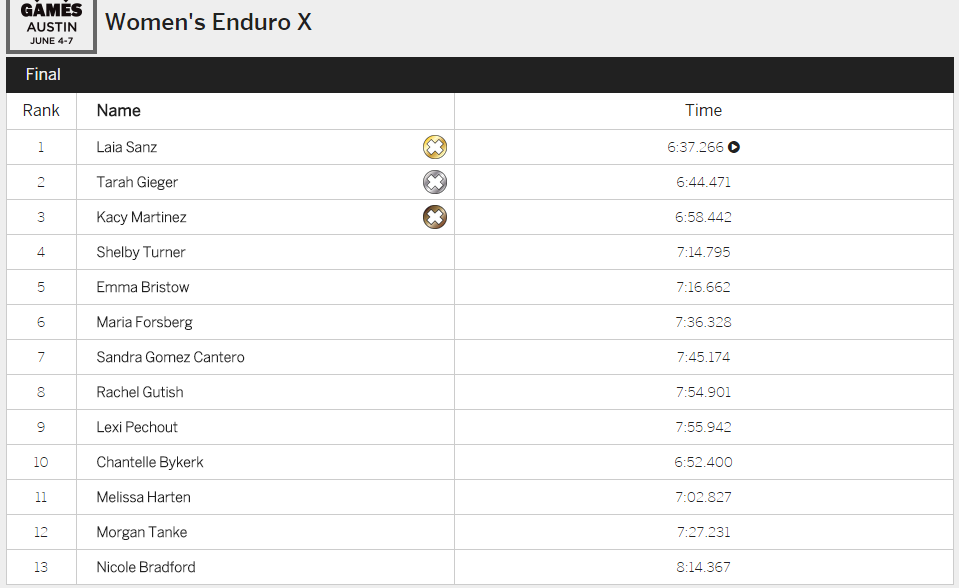The image size is (959, 588).
Task: Click Chantelle Bykerk's time 6:52.400
Action: [703, 462]
